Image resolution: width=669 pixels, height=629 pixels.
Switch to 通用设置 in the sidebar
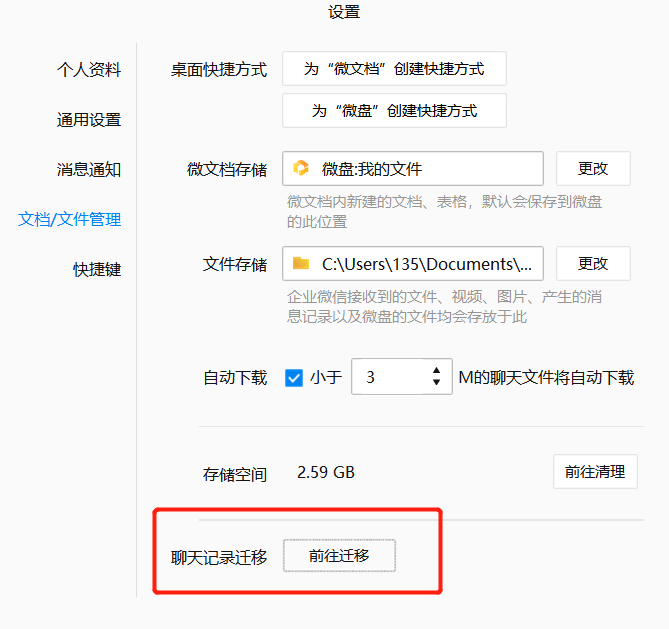pos(89,120)
